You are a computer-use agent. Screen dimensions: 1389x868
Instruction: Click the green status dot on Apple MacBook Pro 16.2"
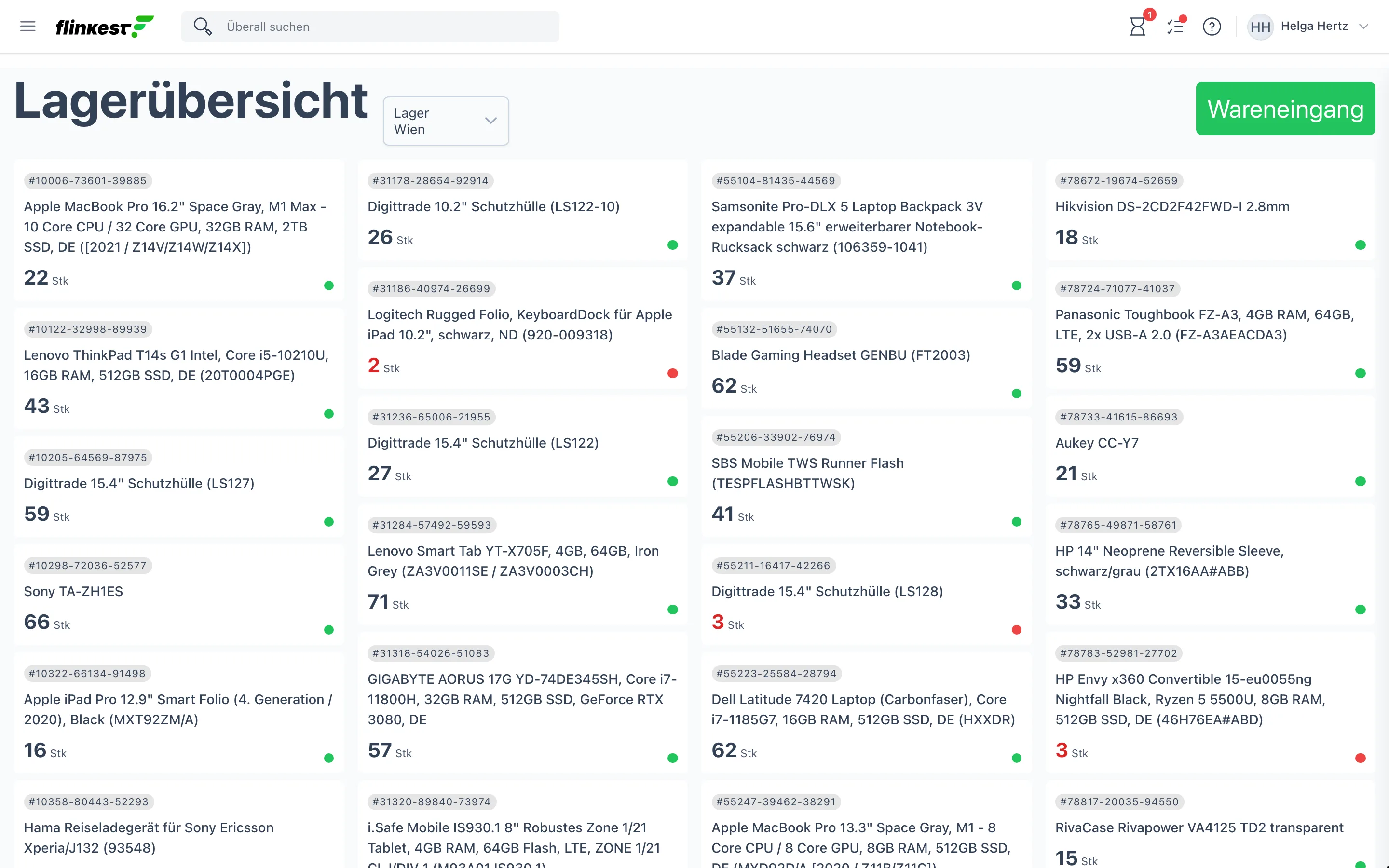pyautogui.click(x=329, y=285)
